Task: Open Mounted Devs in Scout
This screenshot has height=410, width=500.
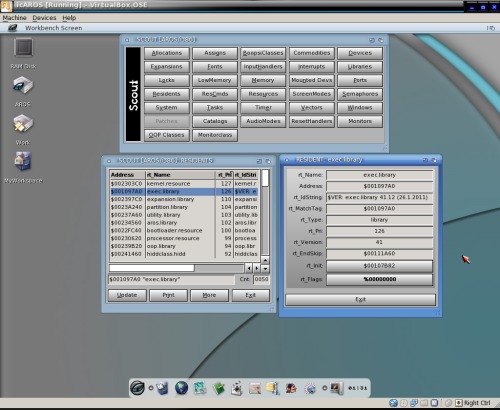Action: tap(312, 80)
